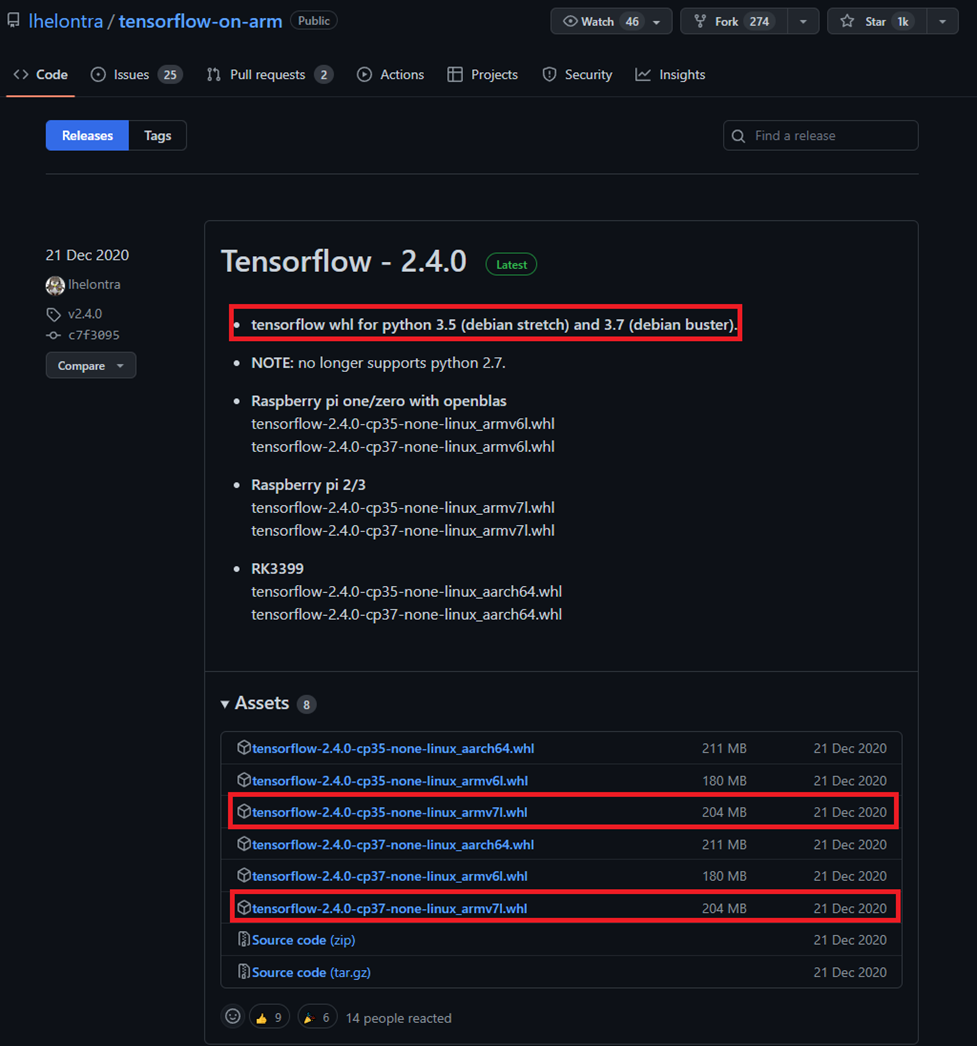Download Source code (tar.gz)
The image size is (977, 1046).
tap(311, 972)
